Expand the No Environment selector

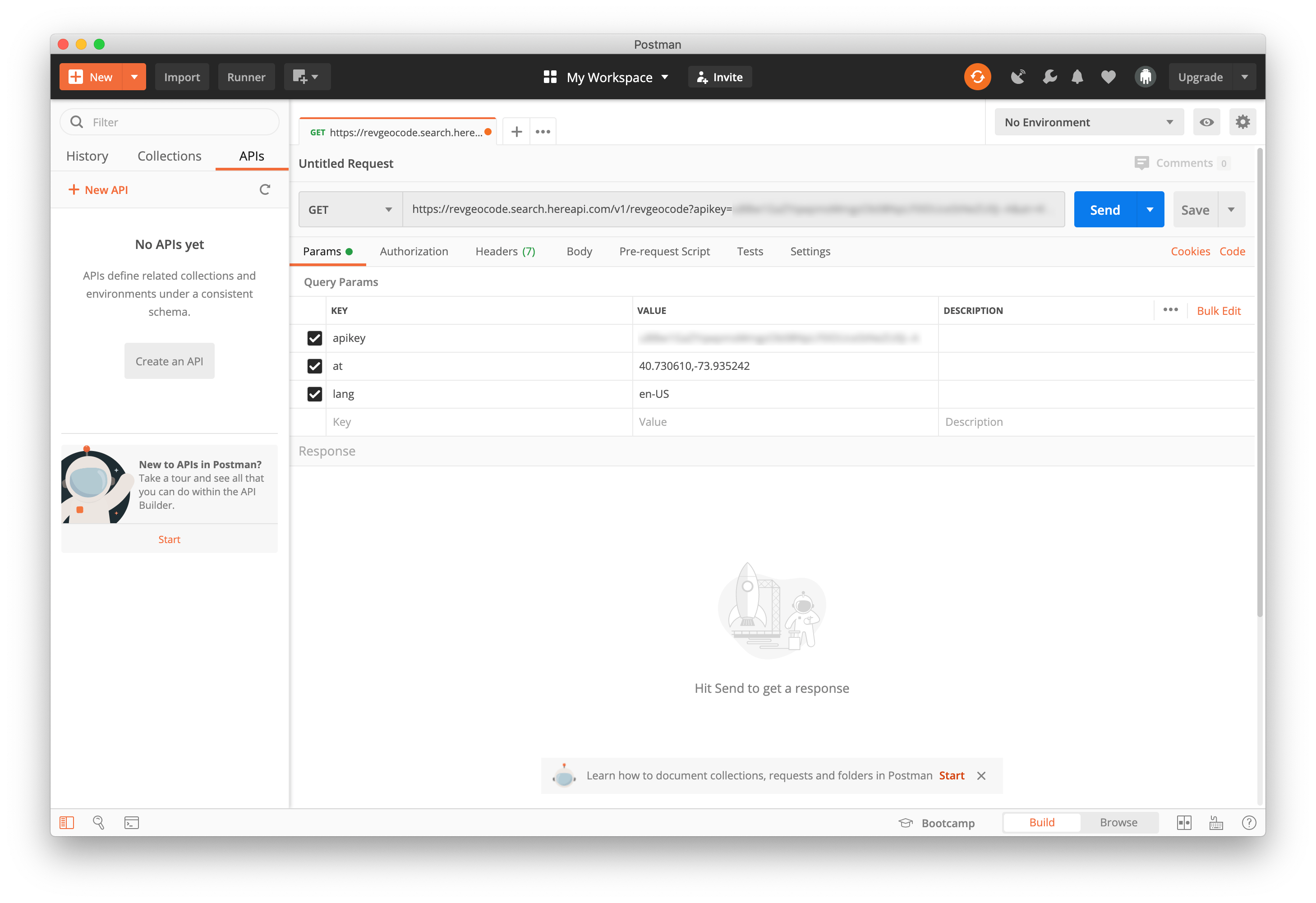(x=1088, y=122)
